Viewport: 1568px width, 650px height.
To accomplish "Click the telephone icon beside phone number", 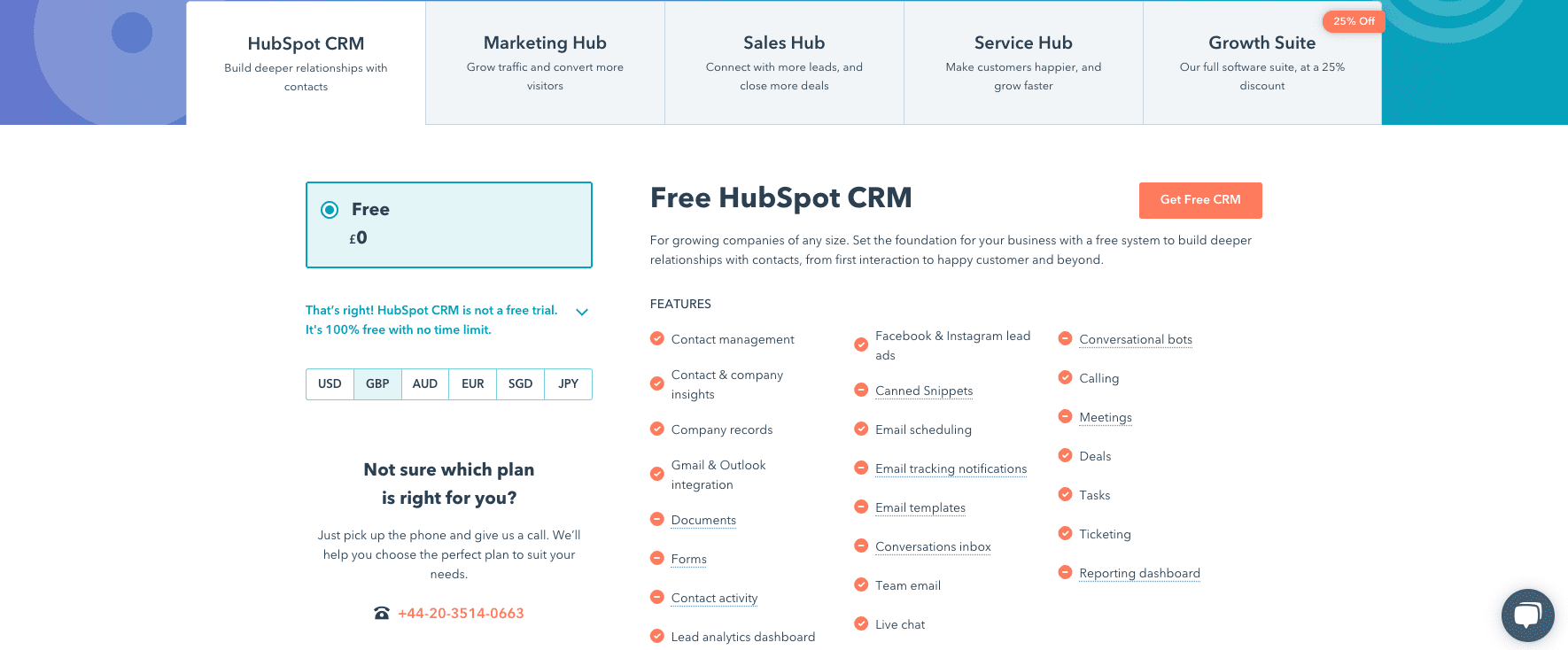I will pyautogui.click(x=382, y=613).
